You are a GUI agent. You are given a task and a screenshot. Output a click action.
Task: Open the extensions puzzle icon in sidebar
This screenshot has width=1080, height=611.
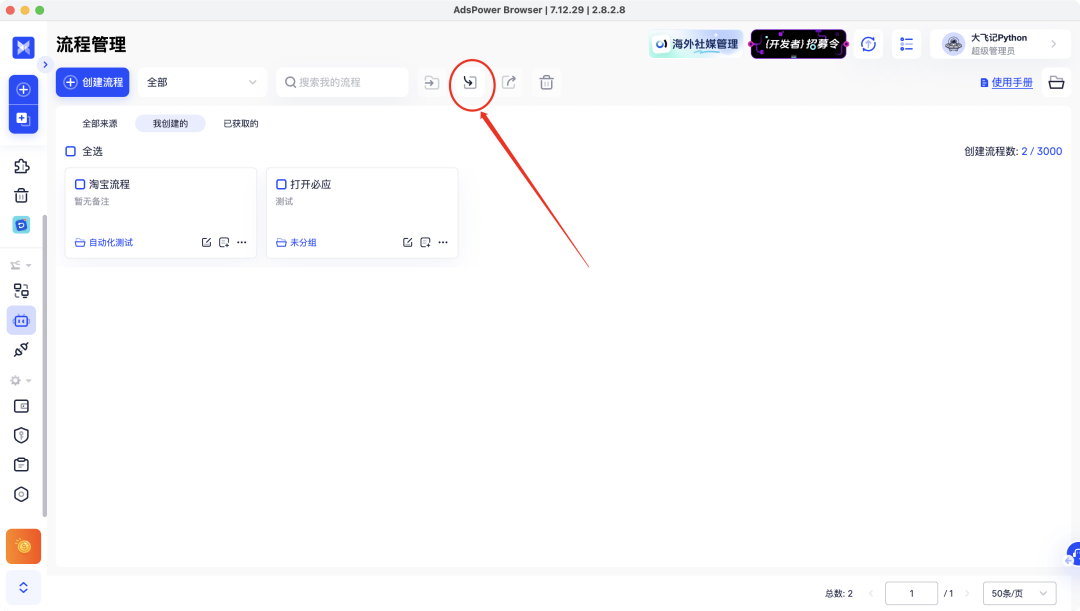pos(21,166)
